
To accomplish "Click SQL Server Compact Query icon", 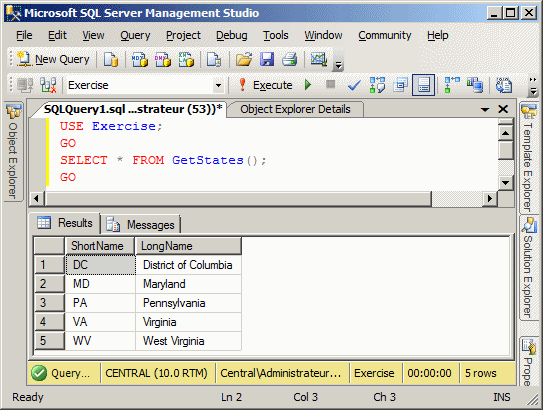I will click(x=214, y=59).
